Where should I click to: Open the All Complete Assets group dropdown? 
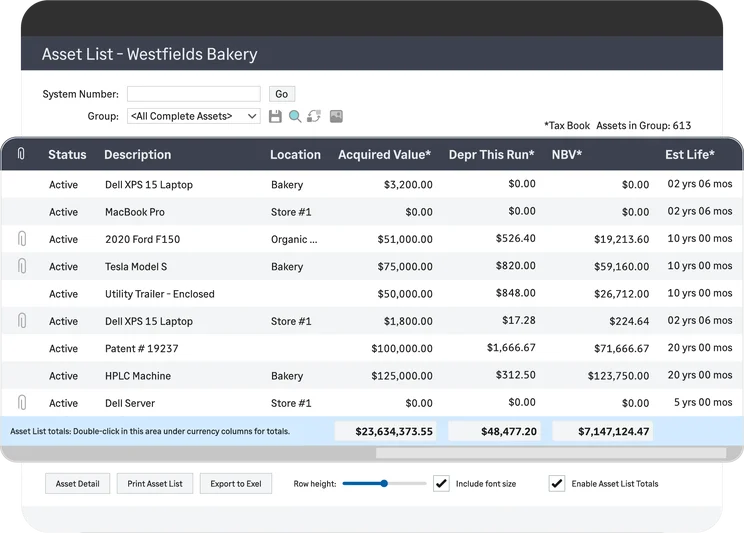tap(194, 116)
